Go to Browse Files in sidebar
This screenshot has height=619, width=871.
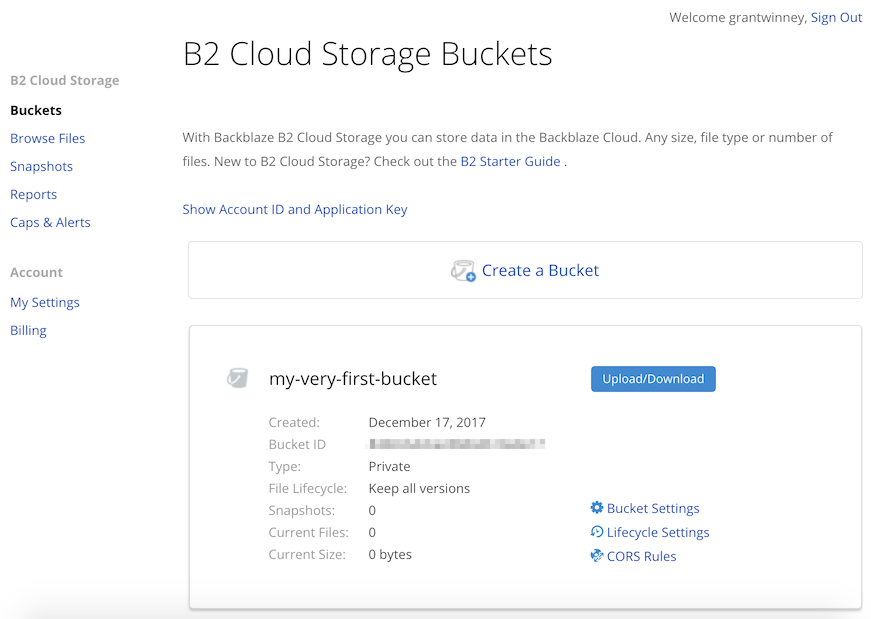48,138
